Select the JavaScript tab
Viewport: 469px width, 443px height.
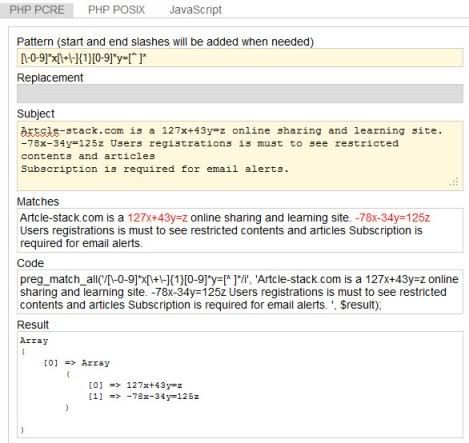[x=195, y=10]
